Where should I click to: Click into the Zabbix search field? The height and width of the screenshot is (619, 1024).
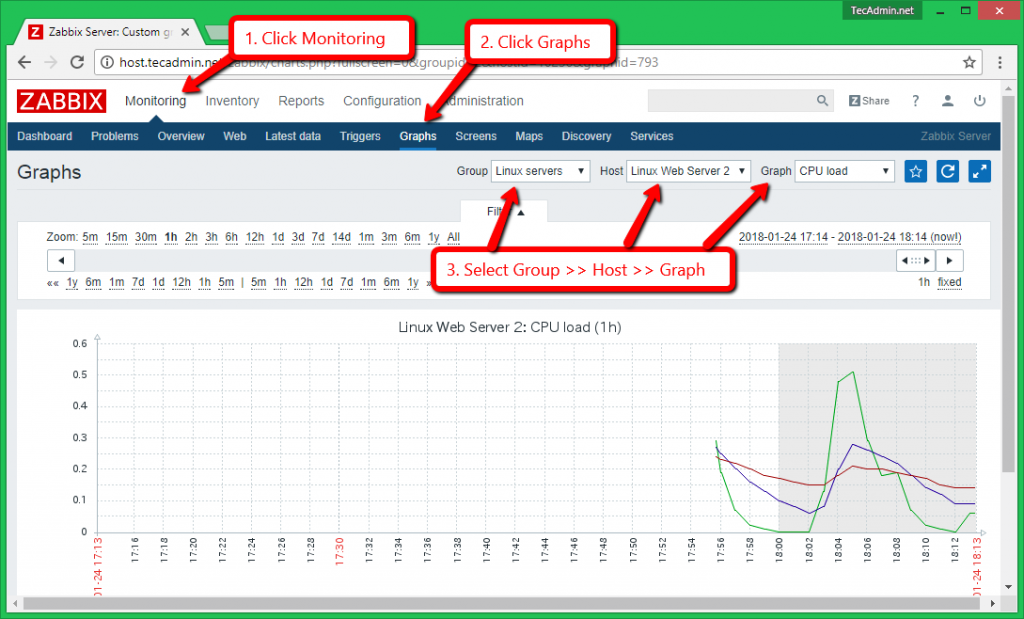click(730, 101)
